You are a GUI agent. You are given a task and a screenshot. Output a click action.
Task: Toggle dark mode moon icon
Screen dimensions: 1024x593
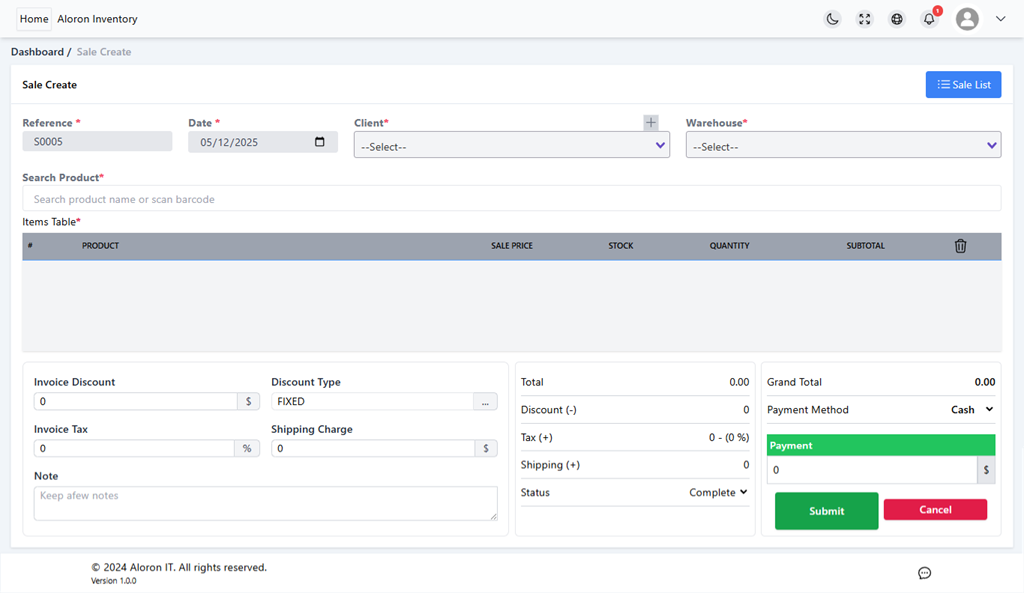[x=832, y=19]
